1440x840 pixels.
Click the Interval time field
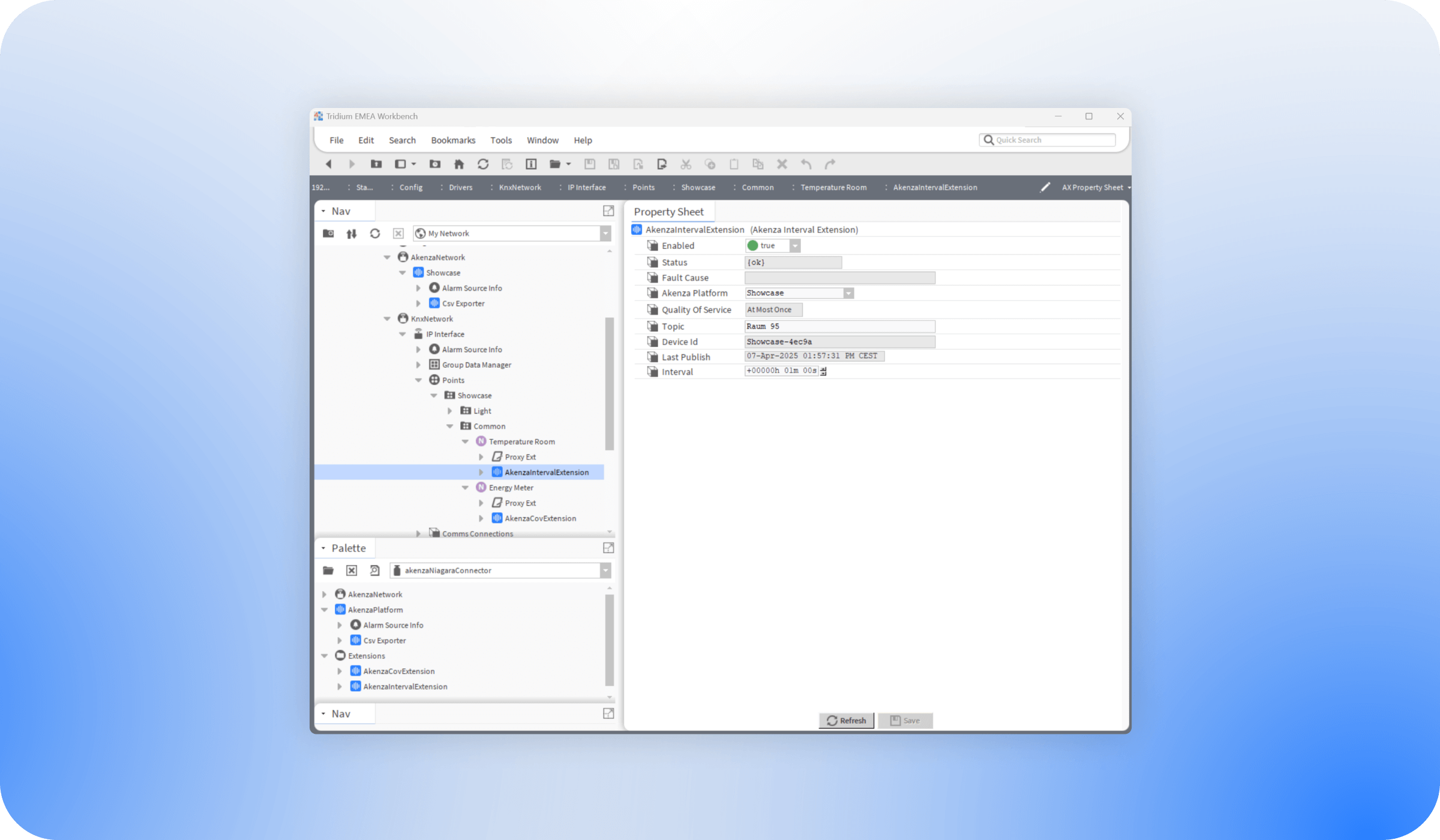(781, 371)
